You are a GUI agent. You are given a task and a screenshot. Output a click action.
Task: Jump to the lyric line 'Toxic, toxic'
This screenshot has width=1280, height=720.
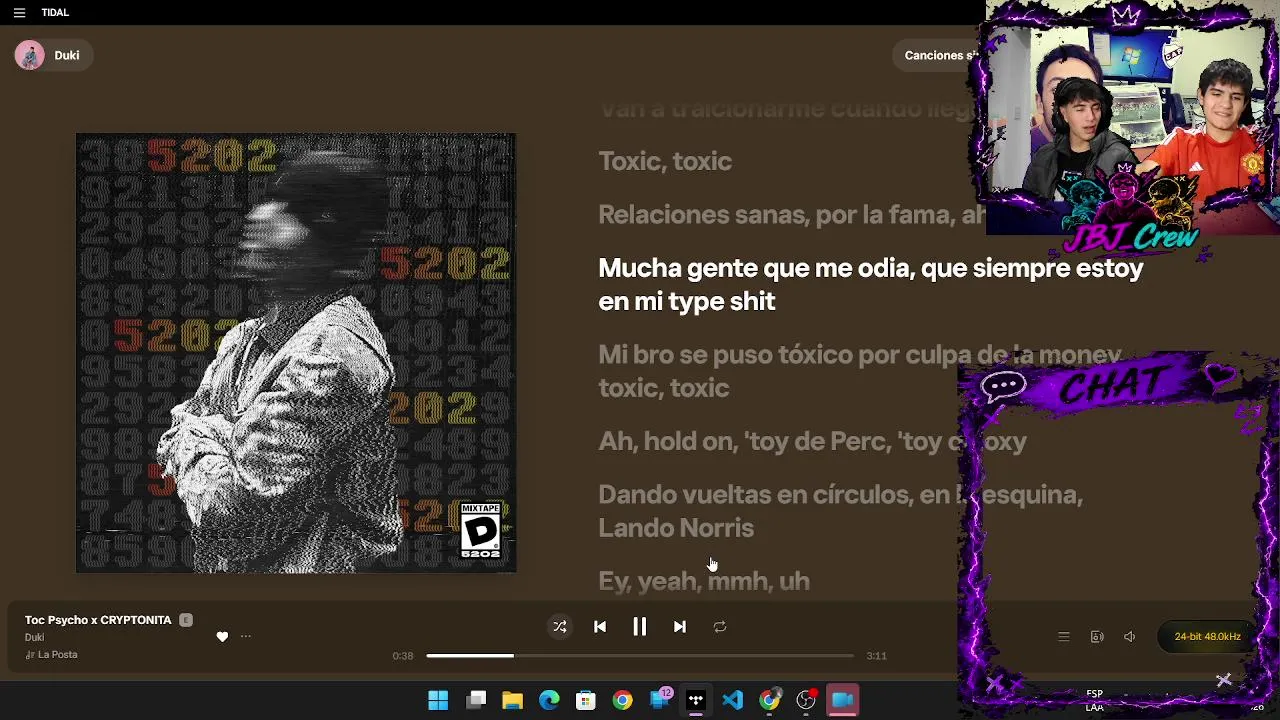(665, 161)
